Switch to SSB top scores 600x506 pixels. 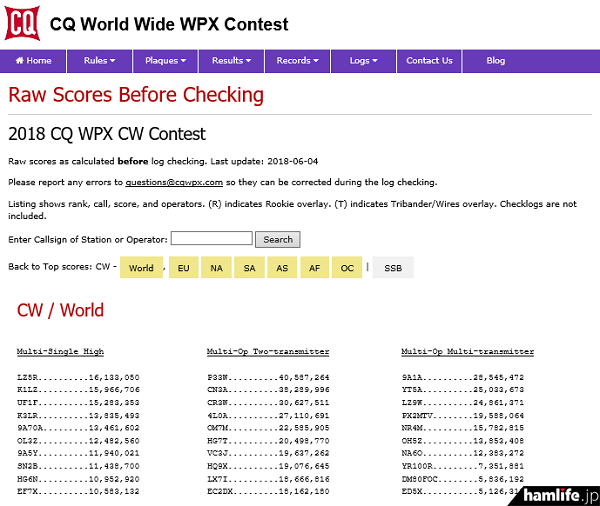click(393, 268)
